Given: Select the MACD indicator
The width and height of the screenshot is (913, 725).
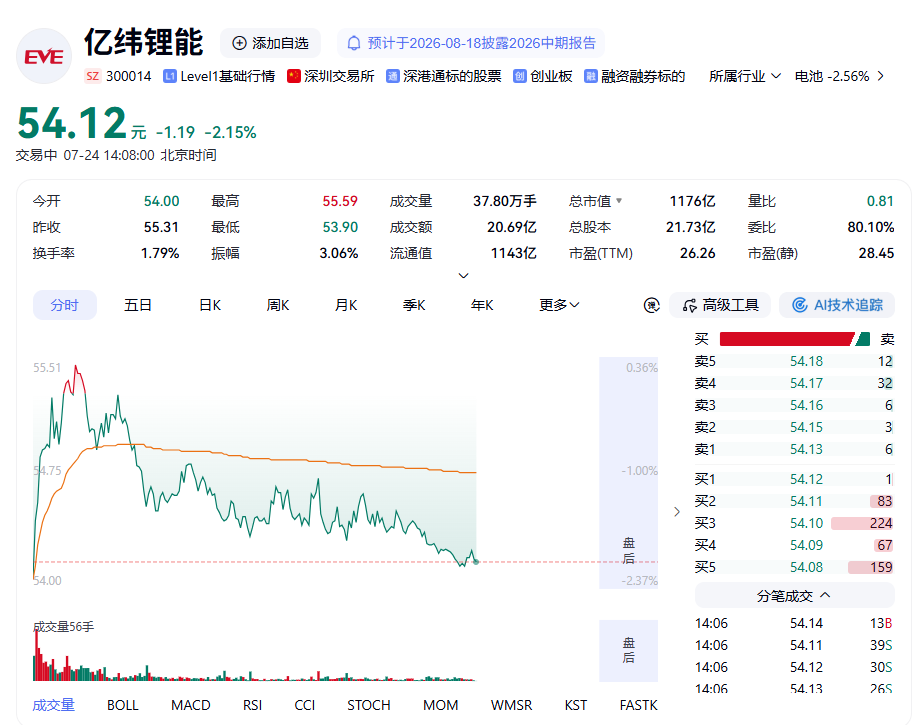Looking at the screenshot, I should [191, 705].
